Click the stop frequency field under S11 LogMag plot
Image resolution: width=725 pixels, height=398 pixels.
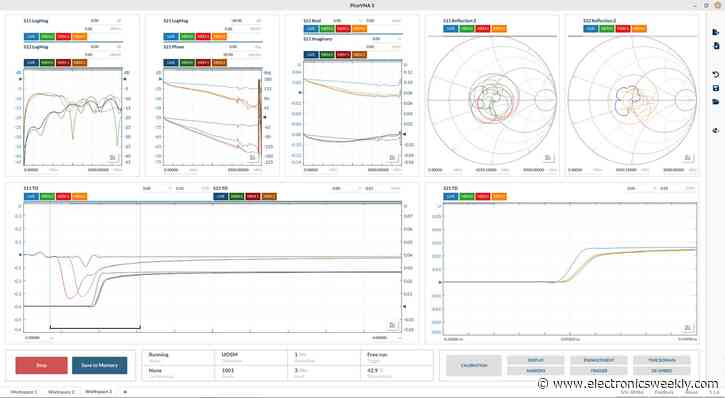point(98,170)
